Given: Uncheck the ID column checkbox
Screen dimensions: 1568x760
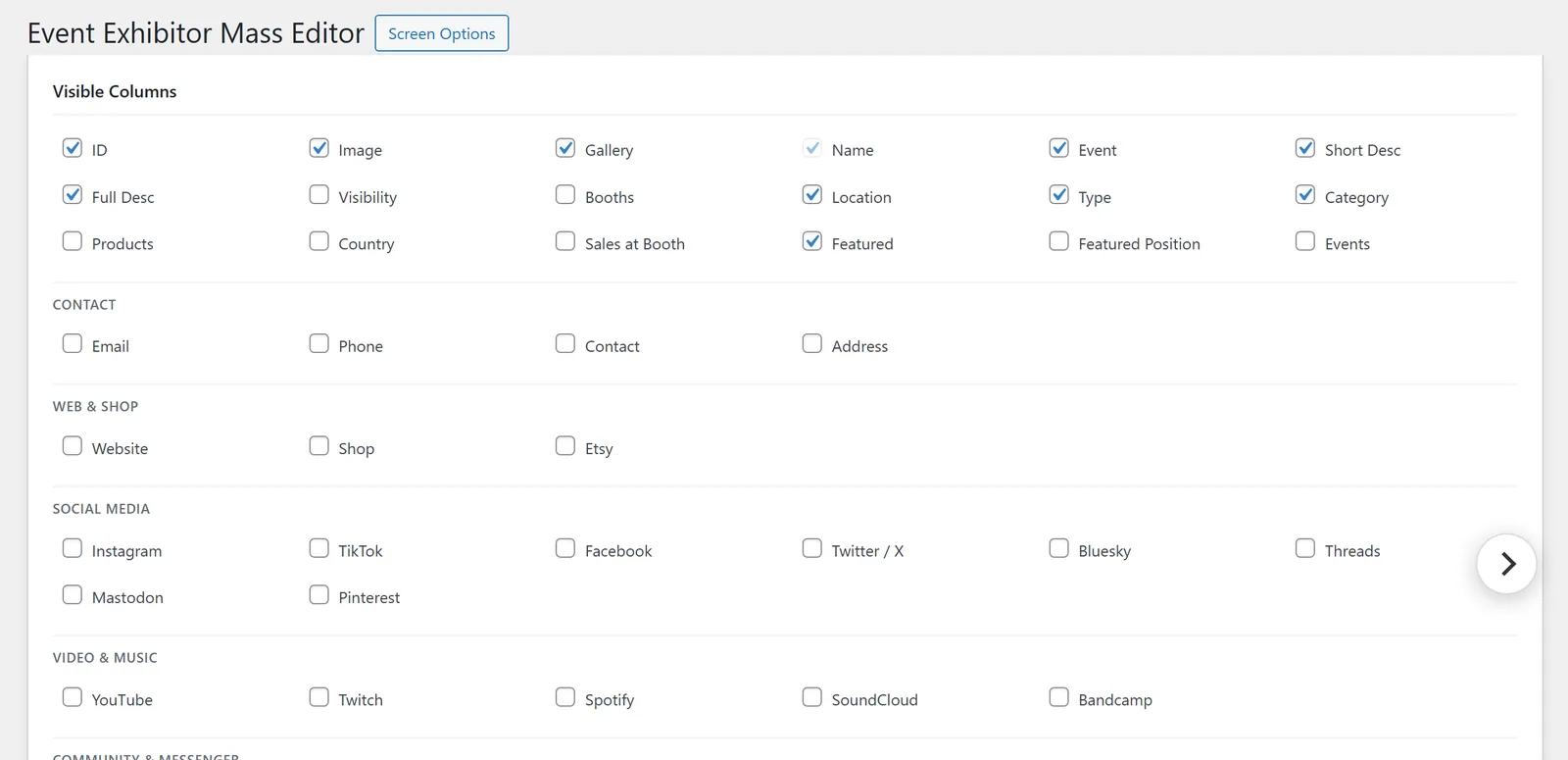Looking at the screenshot, I should tap(73, 148).
